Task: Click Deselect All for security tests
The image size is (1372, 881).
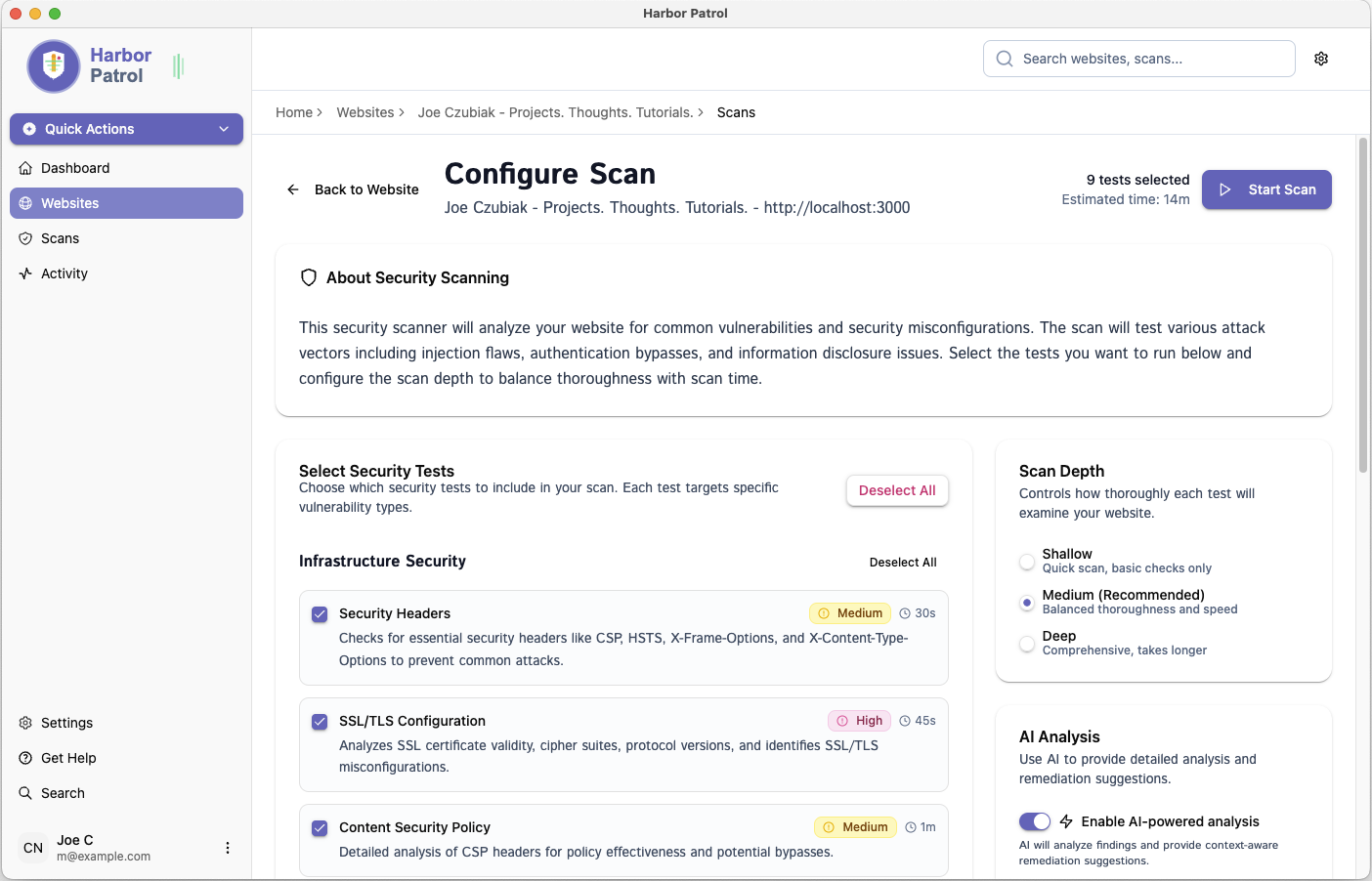Action: click(x=896, y=490)
